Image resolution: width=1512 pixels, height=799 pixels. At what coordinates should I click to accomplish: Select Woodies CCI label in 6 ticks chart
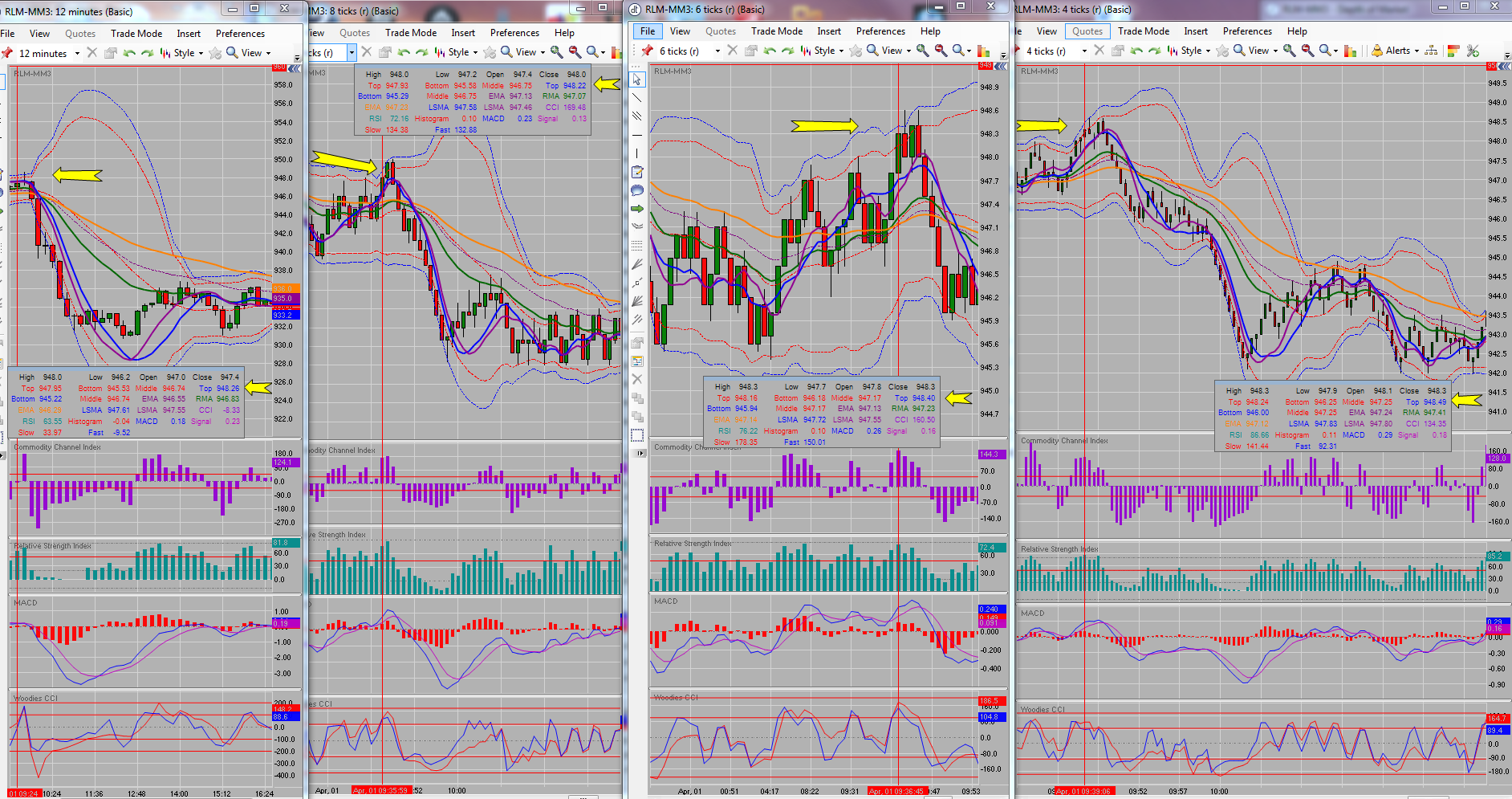[677, 698]
